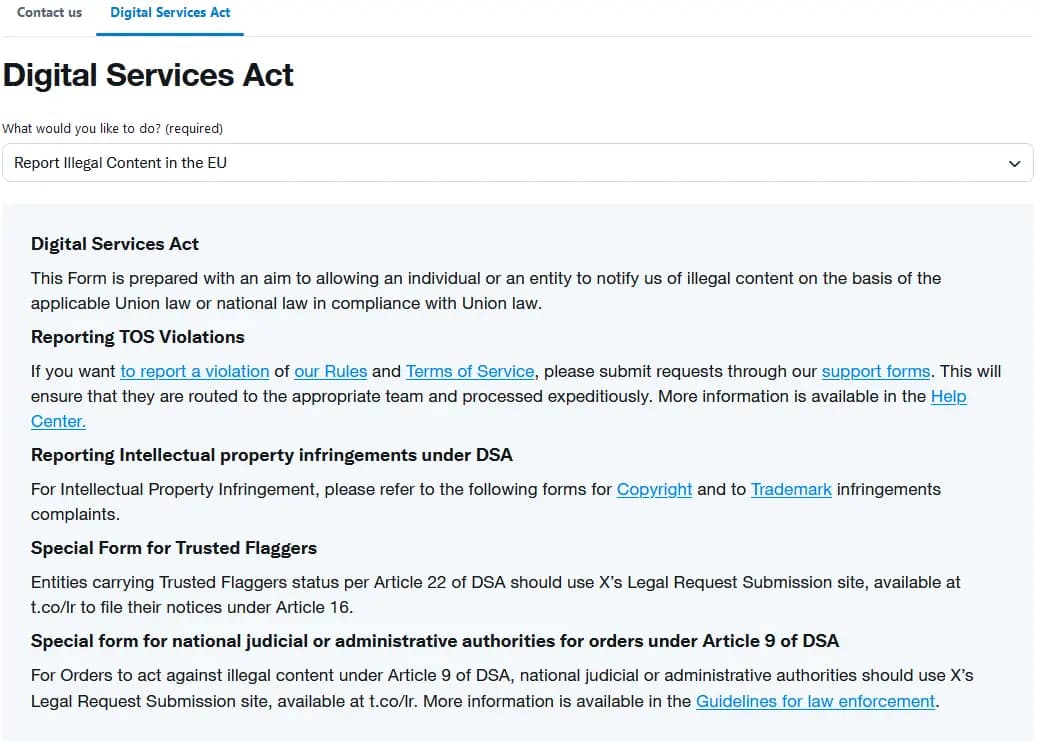The image size is (1038, 741).
Task: Select the Digital Services Act tab
Action: click(170, 13)
